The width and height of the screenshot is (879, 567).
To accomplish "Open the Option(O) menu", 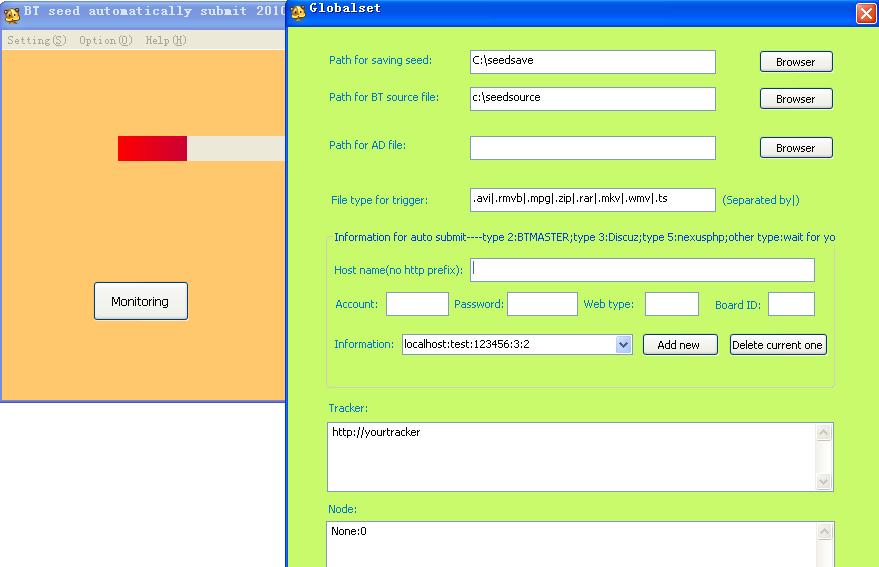I will [106, 40].
